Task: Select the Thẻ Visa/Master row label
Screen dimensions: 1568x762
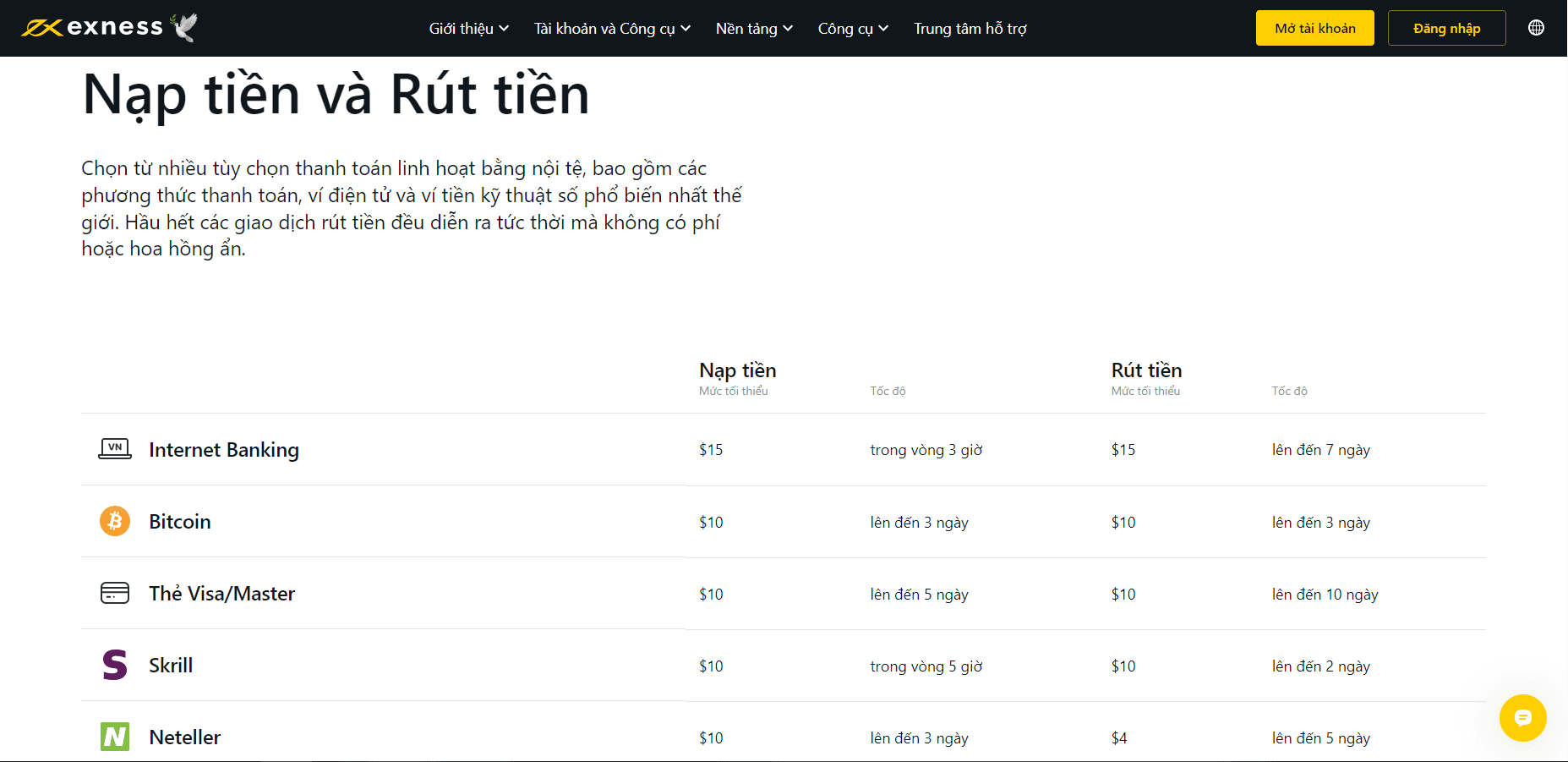Action: click(x=222, y=594)
